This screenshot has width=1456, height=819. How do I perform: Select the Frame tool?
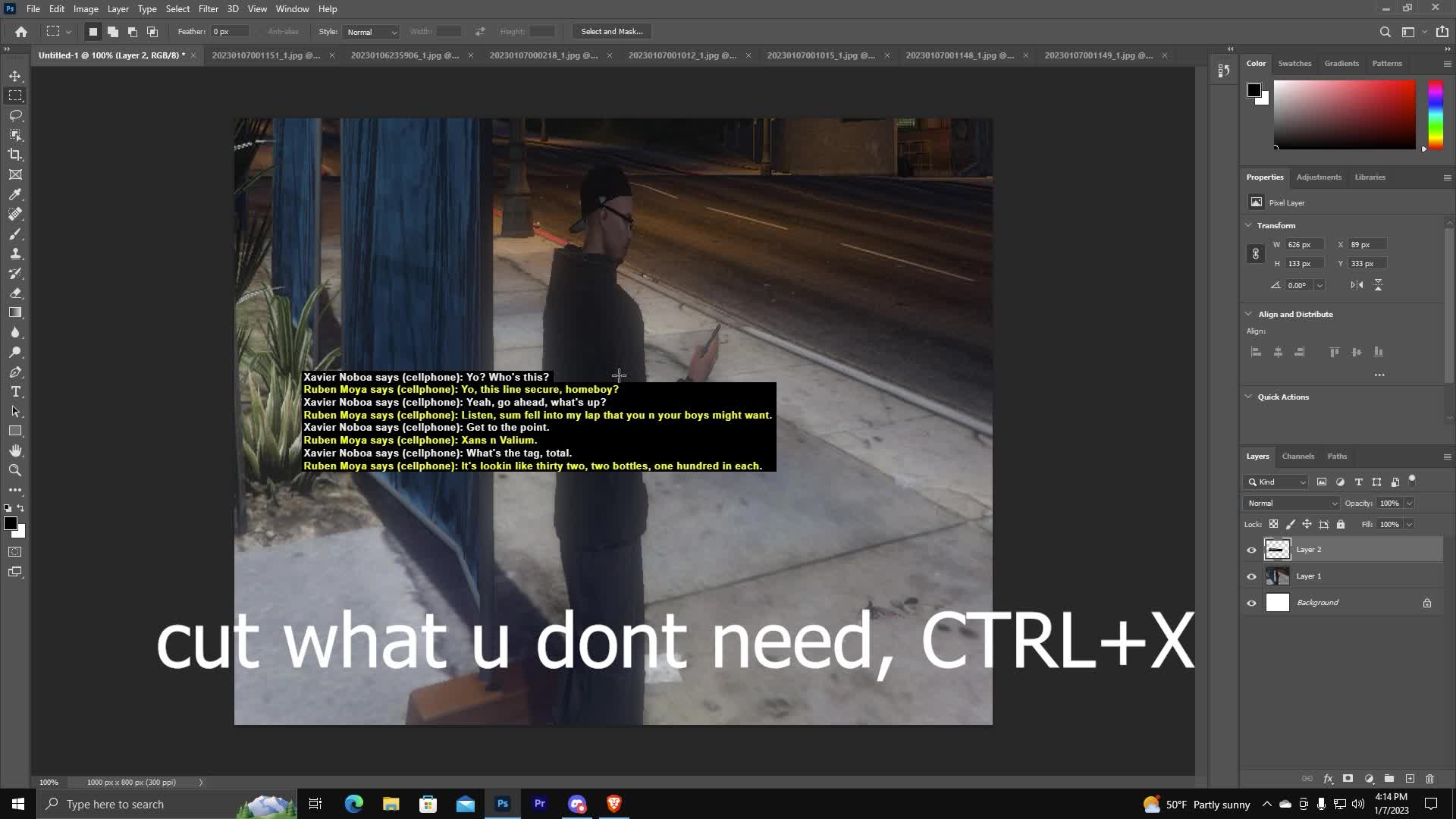pos(15,174)
